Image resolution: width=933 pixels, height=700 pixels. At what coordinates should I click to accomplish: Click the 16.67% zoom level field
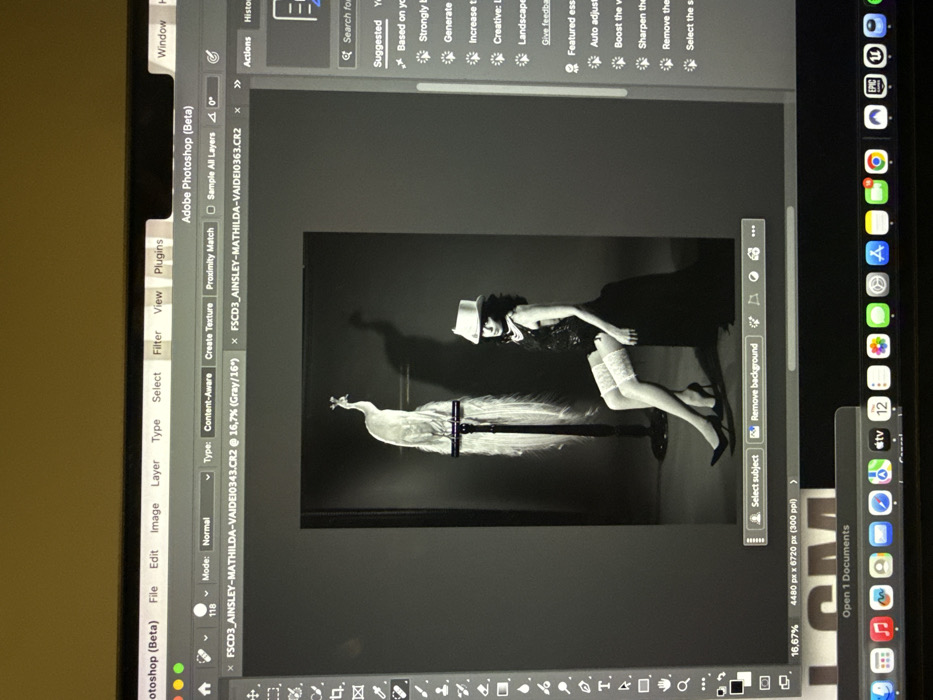click(794, 639)
